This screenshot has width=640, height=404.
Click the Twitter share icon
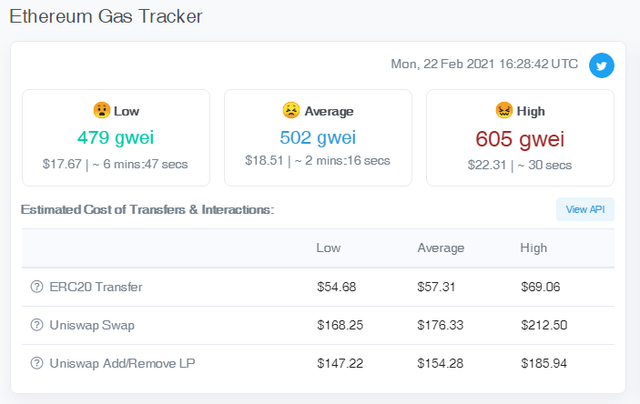(601, 65)
